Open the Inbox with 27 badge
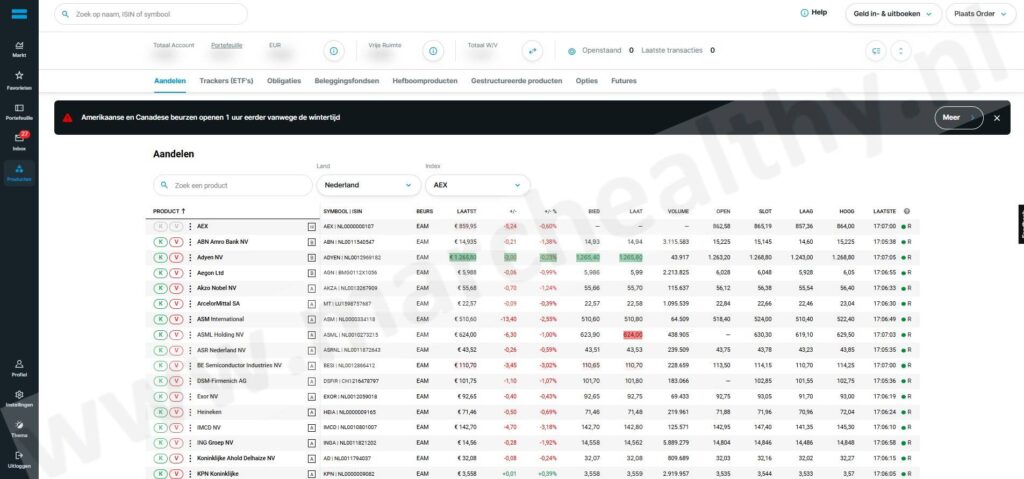The height and width of the screenshot is (479, 1024). click(x=19, y=142)
